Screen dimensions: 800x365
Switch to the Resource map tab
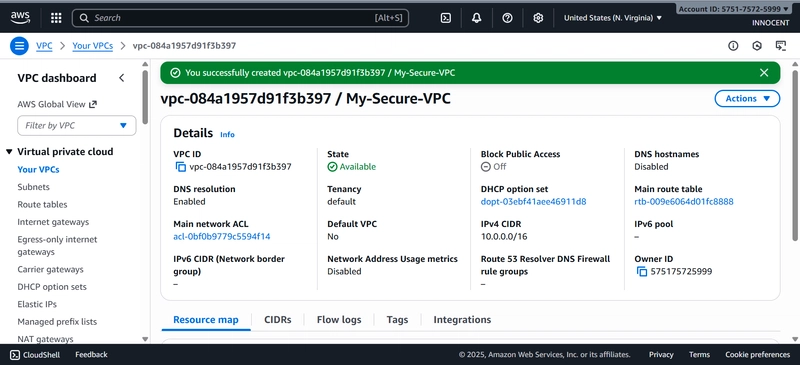206,320
